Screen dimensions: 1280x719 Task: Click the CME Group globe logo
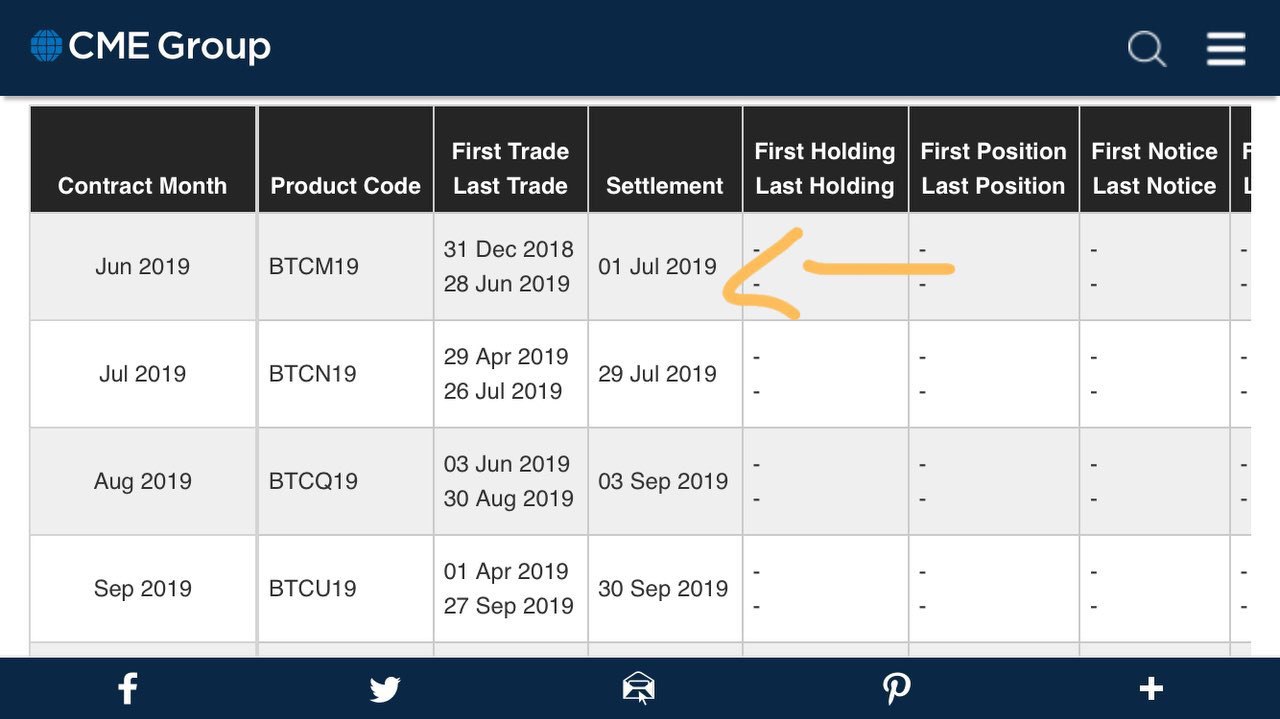click(47, 46)
